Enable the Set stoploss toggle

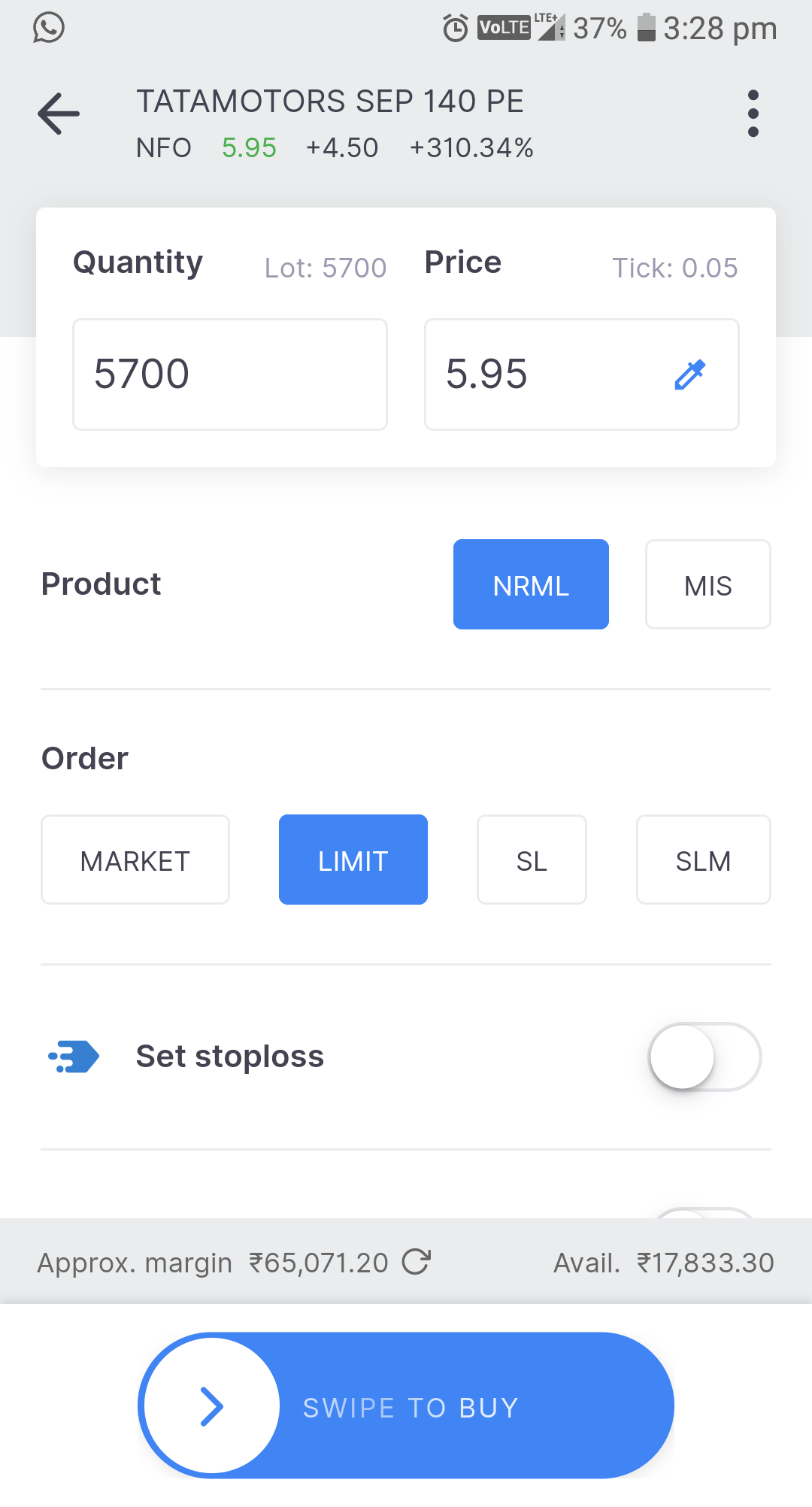[x=705, y=1056]
